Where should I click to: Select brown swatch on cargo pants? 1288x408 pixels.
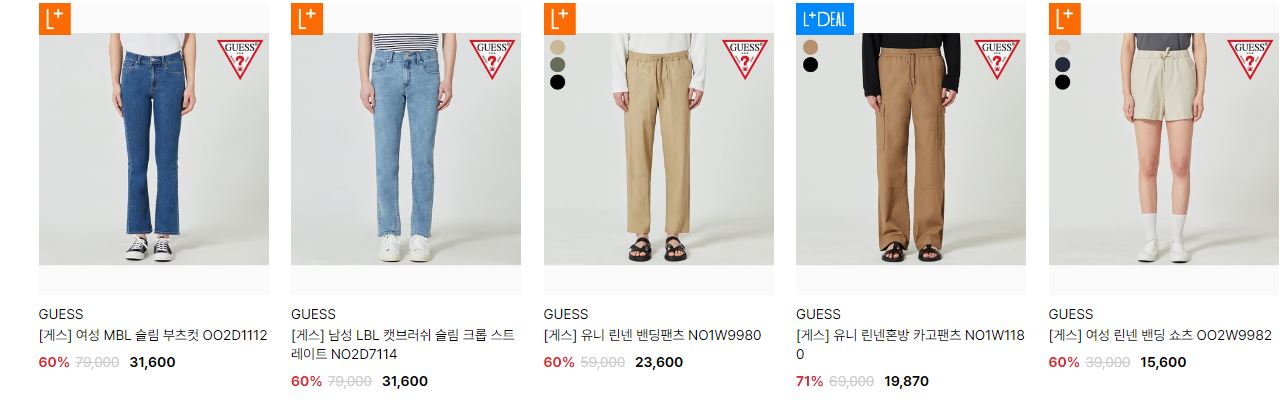pos(810,47)
